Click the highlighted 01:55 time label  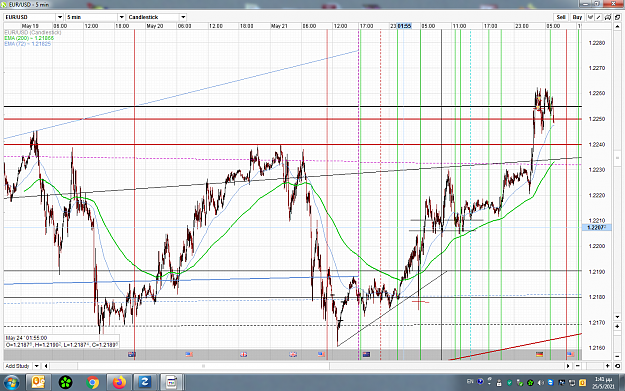point(404,26)
